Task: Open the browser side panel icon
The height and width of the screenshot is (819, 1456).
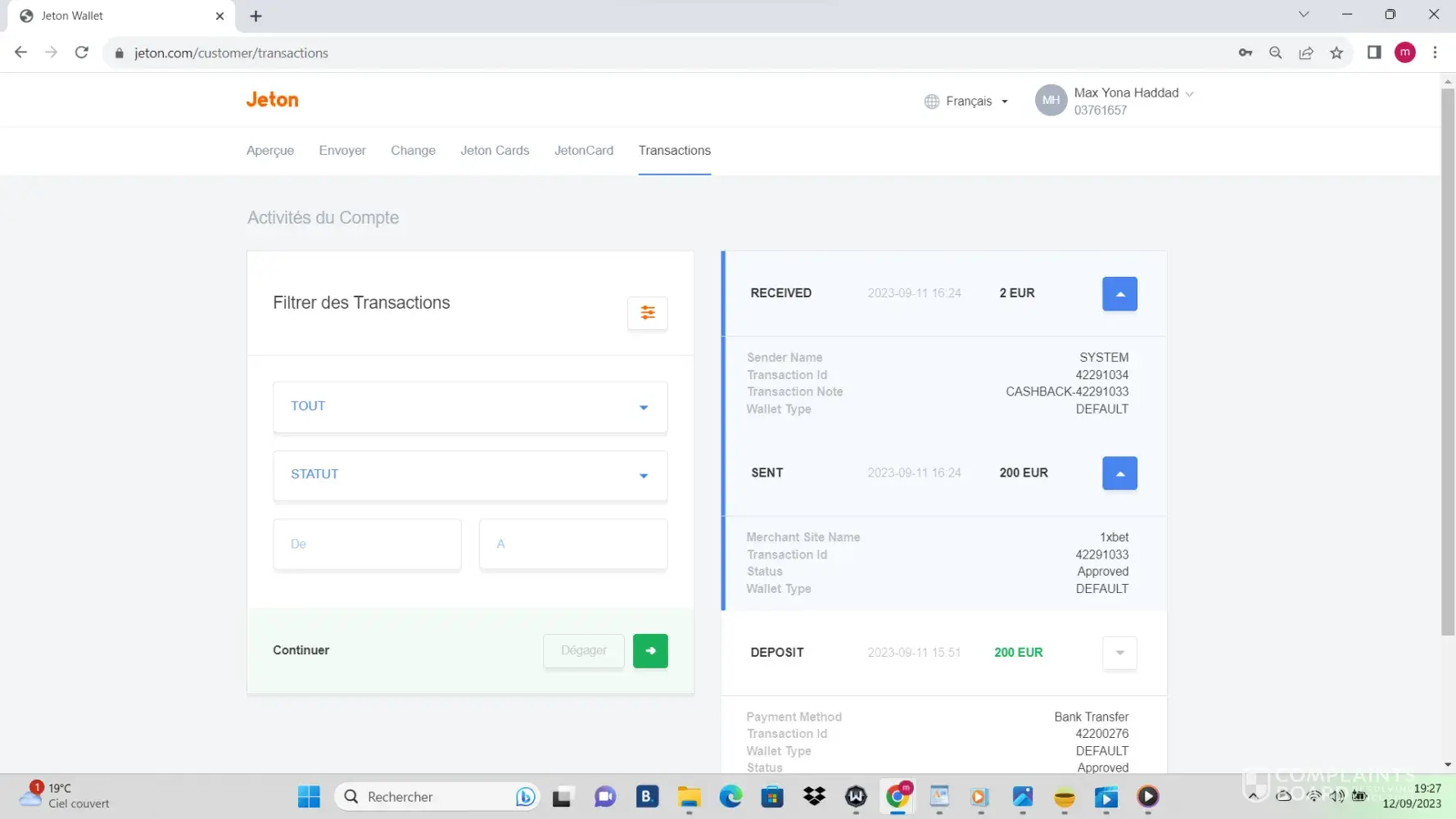Action: (1374, 53)
